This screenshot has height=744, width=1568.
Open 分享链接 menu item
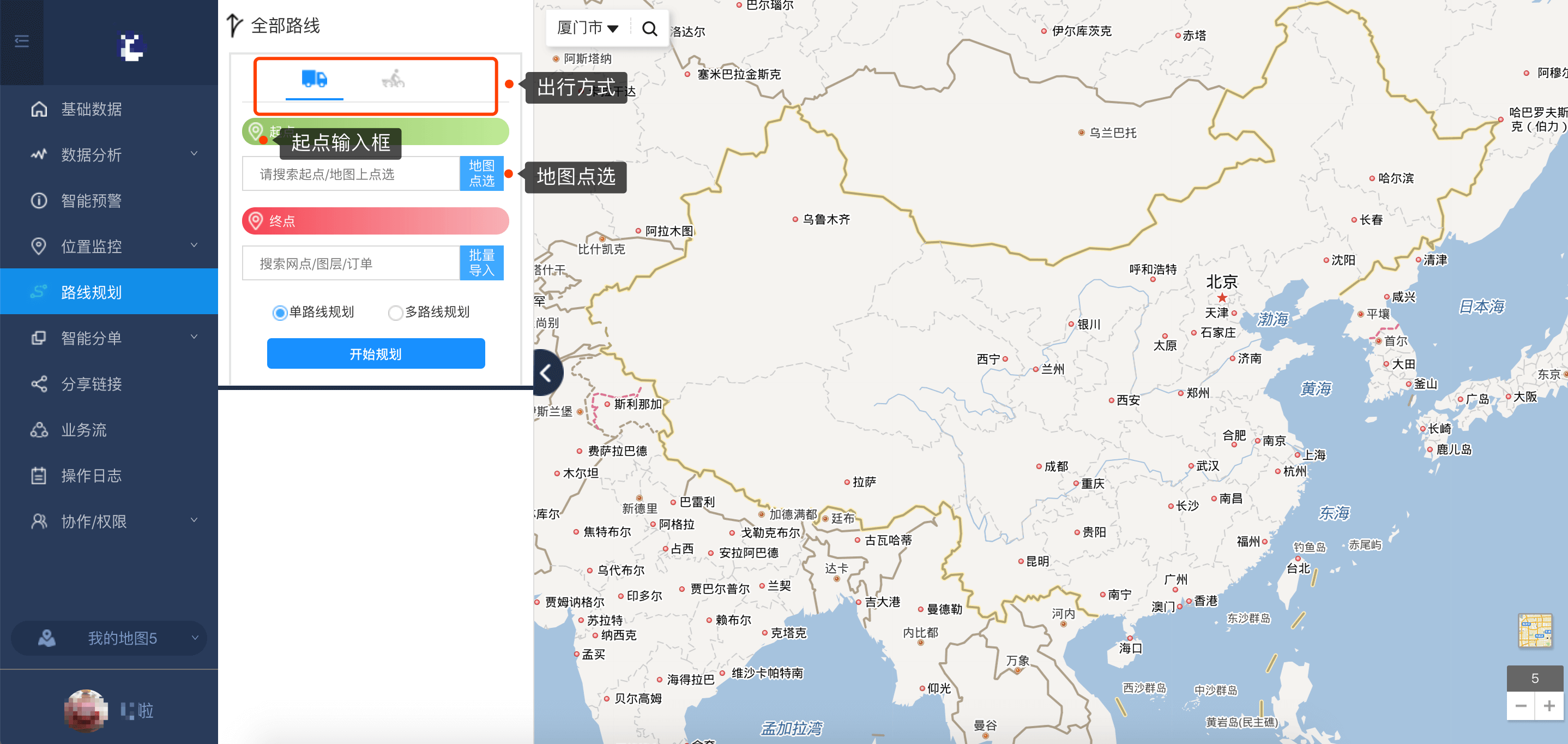(x=109, y=383)
